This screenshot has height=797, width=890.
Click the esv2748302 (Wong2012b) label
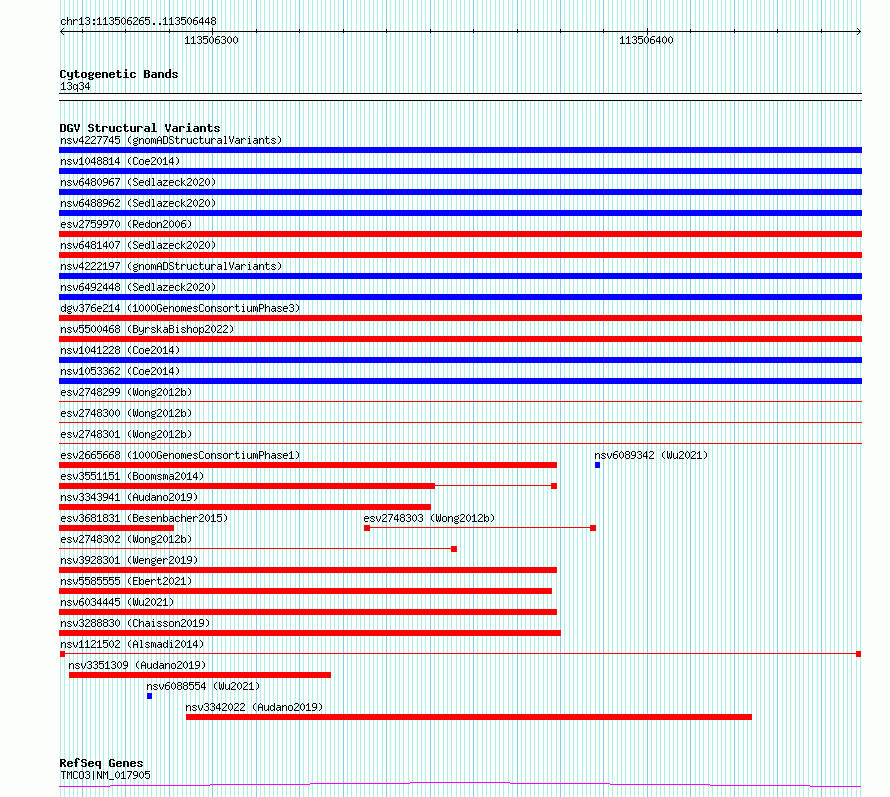(x=126, y=539)
